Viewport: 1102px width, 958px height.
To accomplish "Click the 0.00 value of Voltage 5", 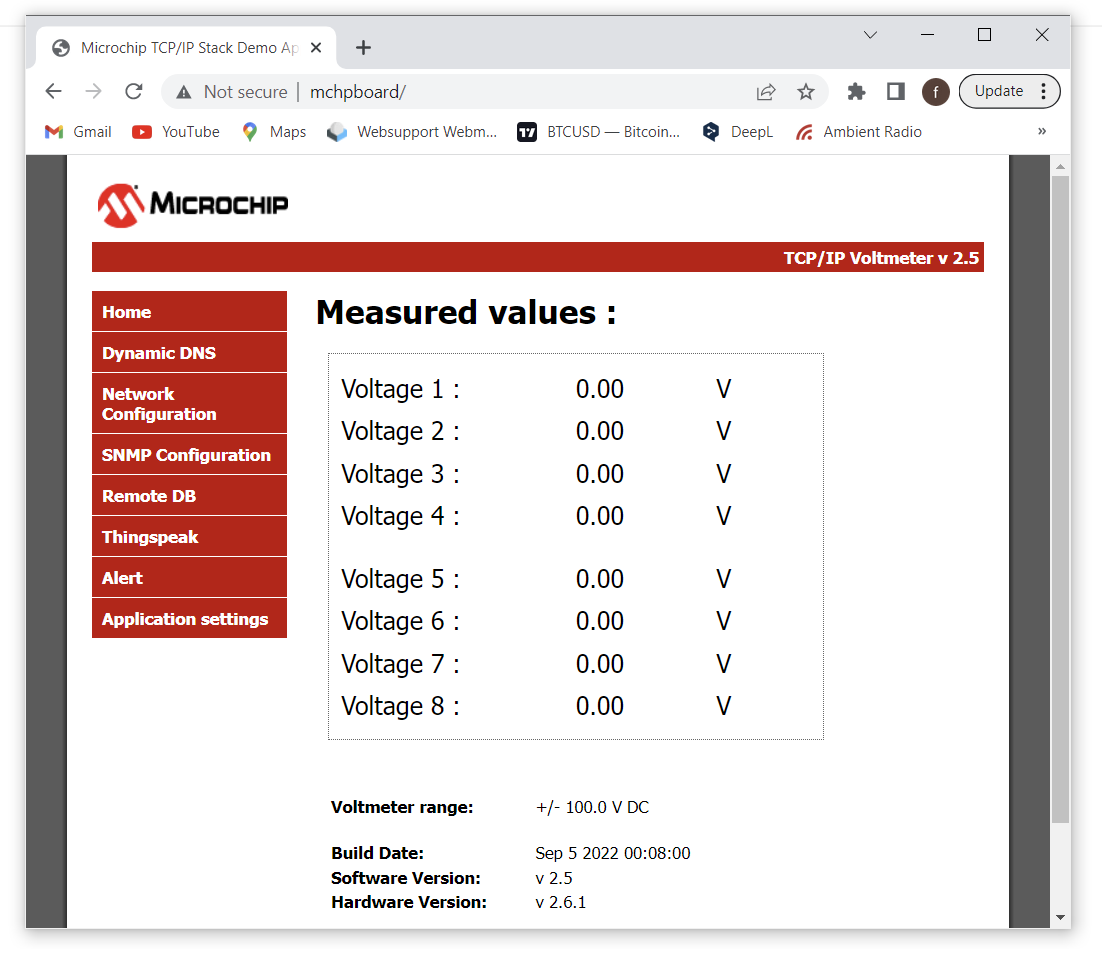I will tap(599, 579).
